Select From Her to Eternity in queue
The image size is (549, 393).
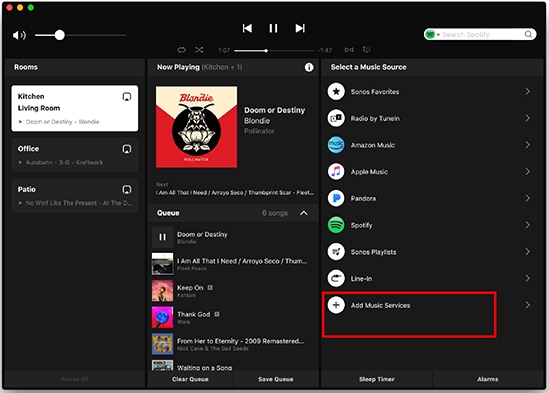(233, 344)
